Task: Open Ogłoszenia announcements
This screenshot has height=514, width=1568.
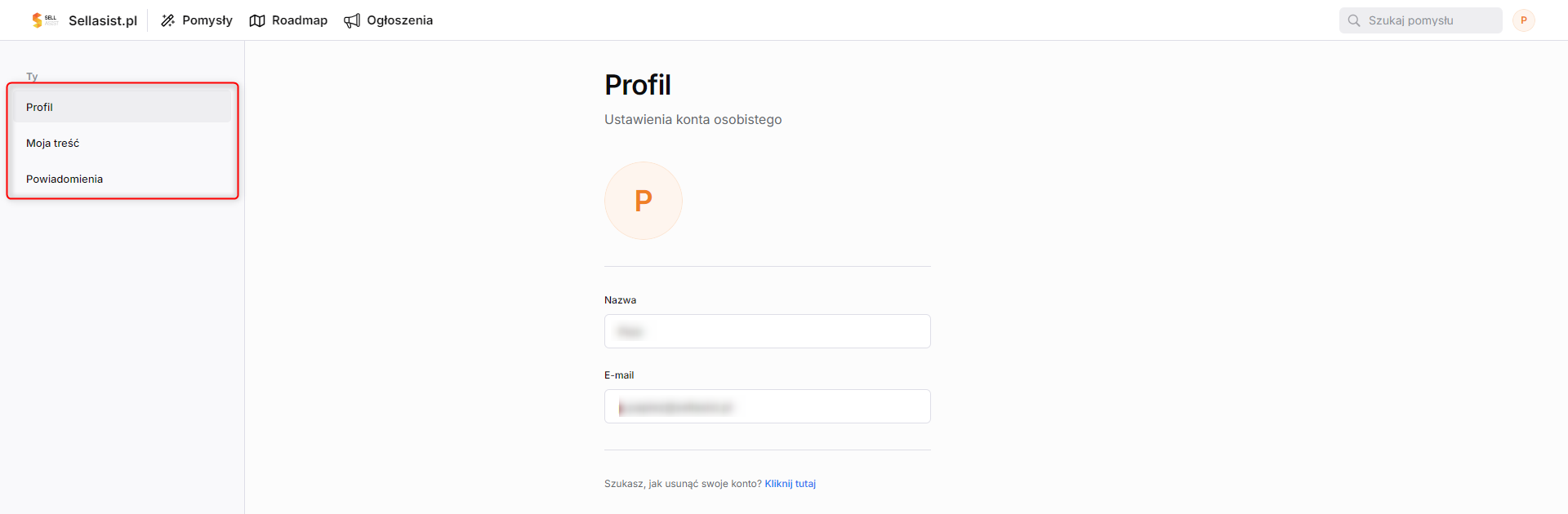Action: tap(389, 20)
